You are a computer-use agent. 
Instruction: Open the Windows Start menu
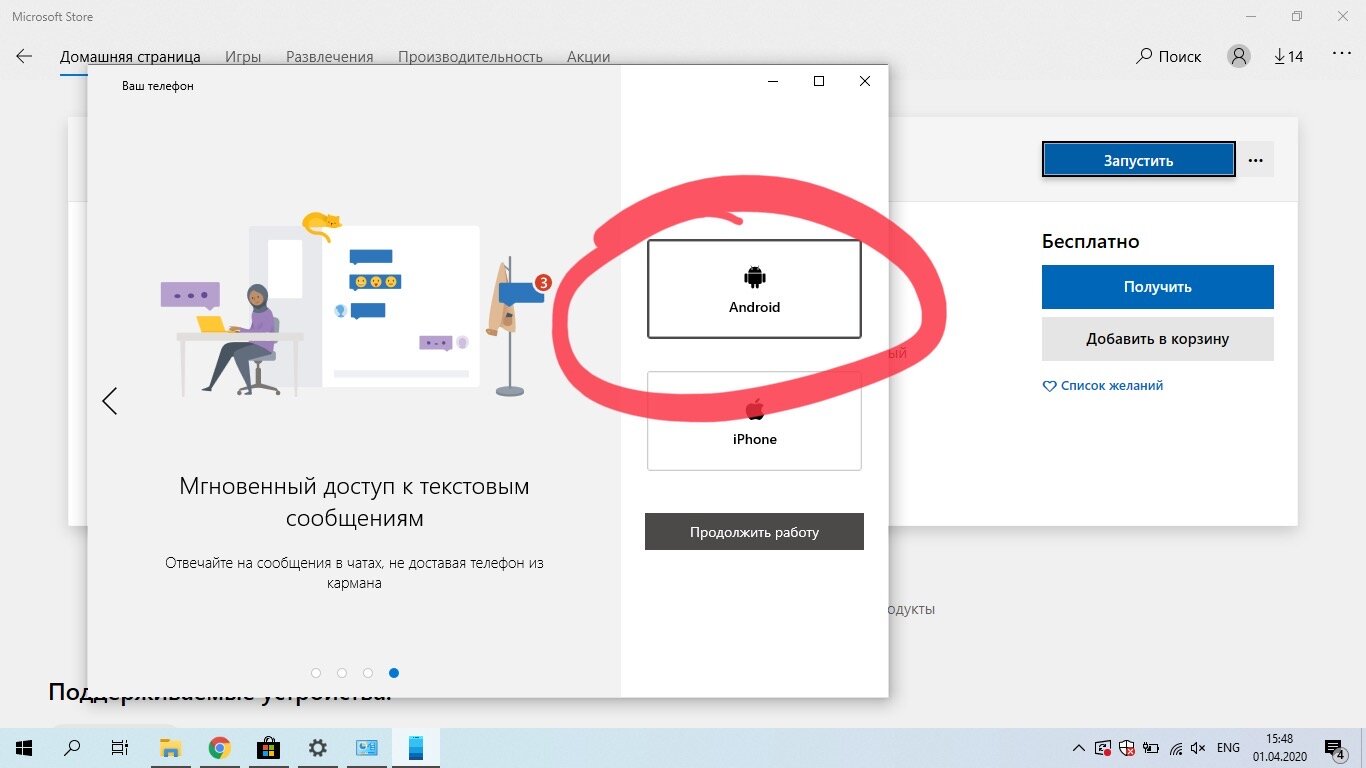click(24, 748)
